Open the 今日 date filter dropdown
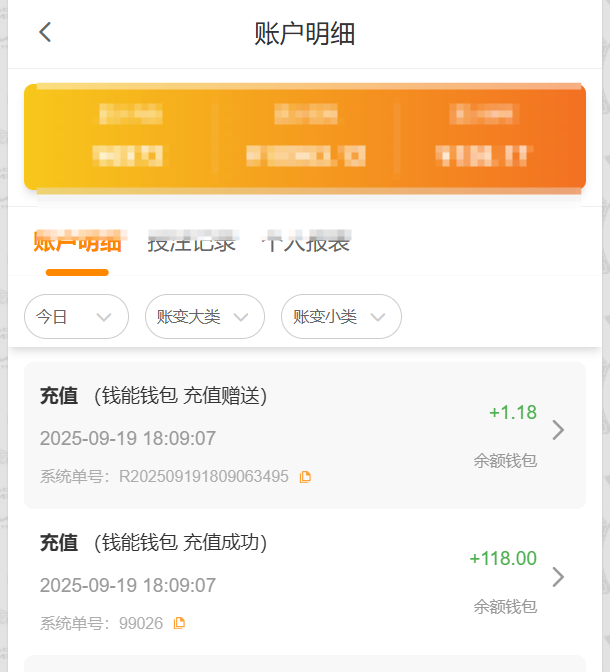Image resolution: width=610 pixels, height=672 pixels. point(76,317)
